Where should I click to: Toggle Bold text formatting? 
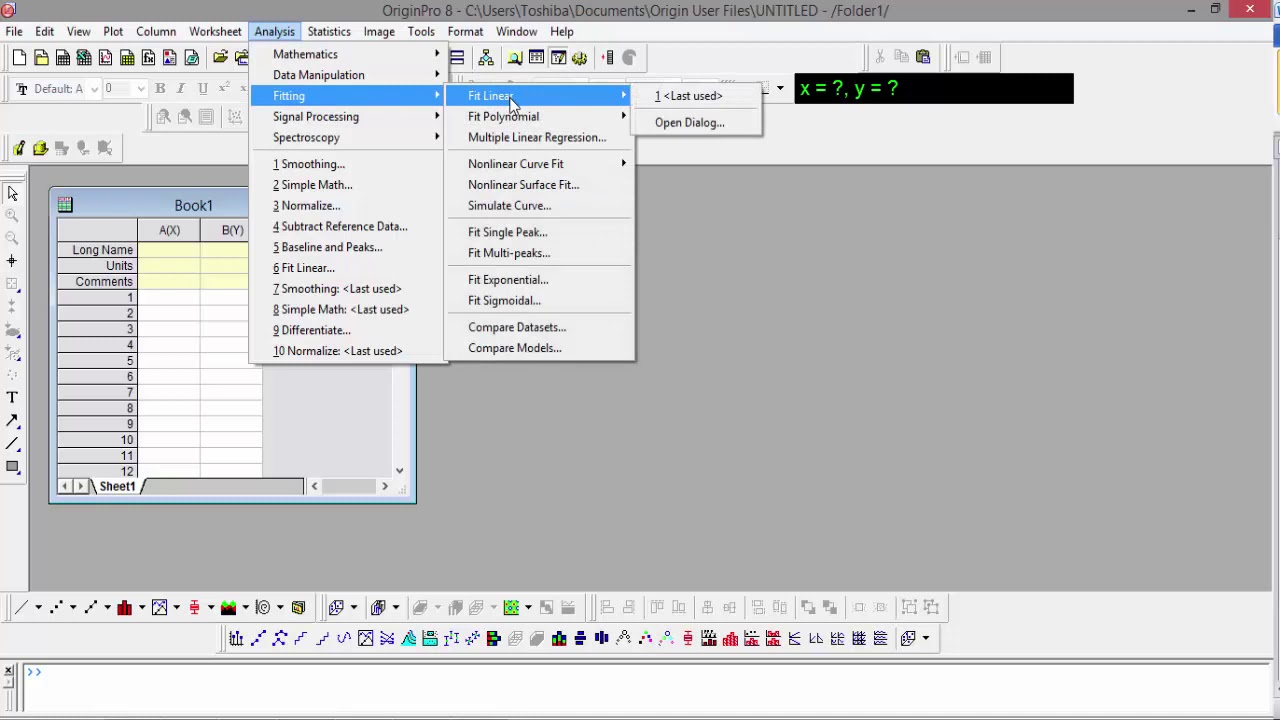click(x=160, y=89)
